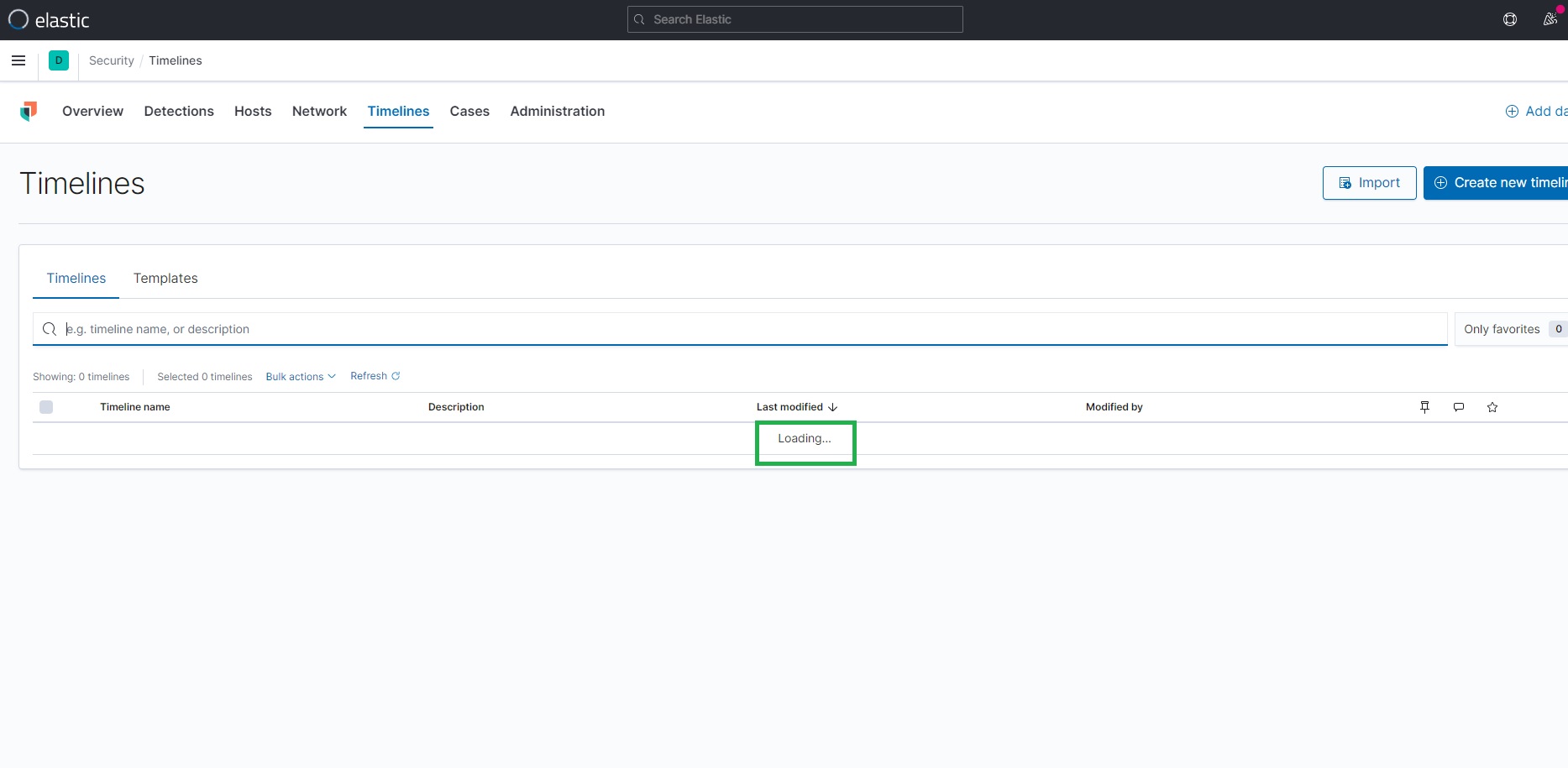Screen dimensions: 1568x768
Task: Check the checkbox in the first table row
Action: 46,438
